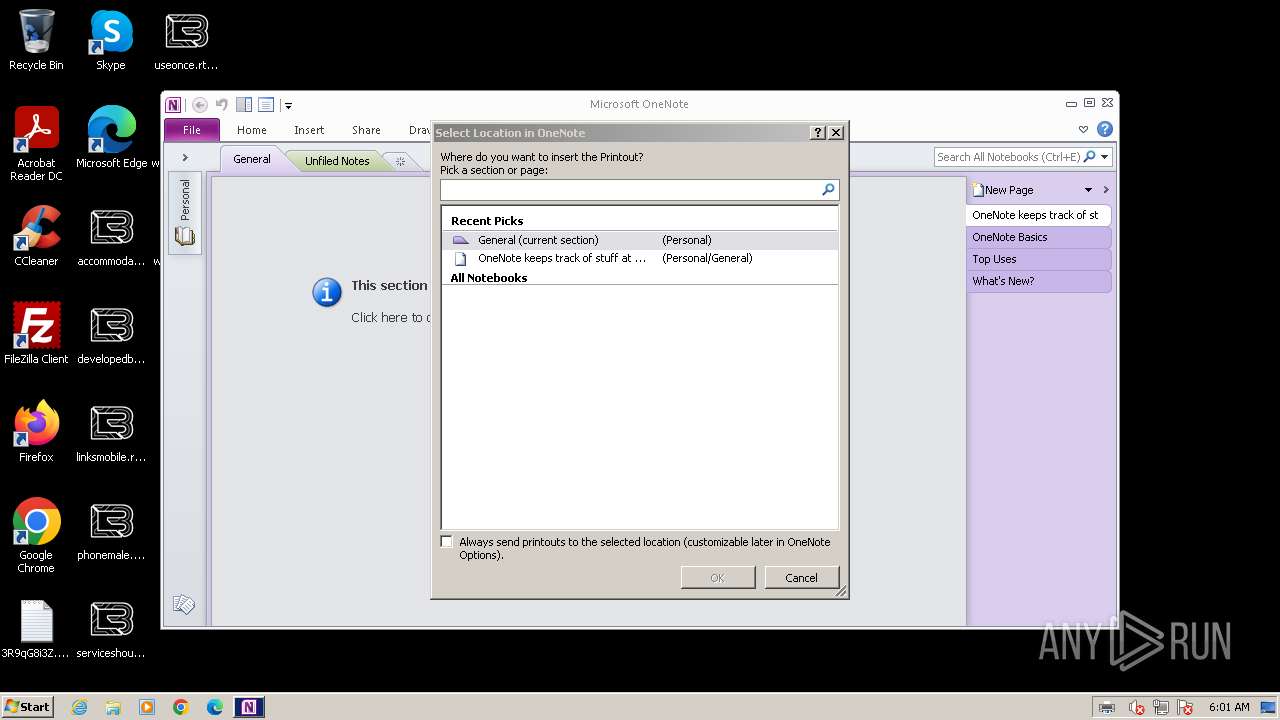The width and height of the screenshot is (1280, 720).
Task: Click the printer device tray icon
Action: pos(1107,708)
